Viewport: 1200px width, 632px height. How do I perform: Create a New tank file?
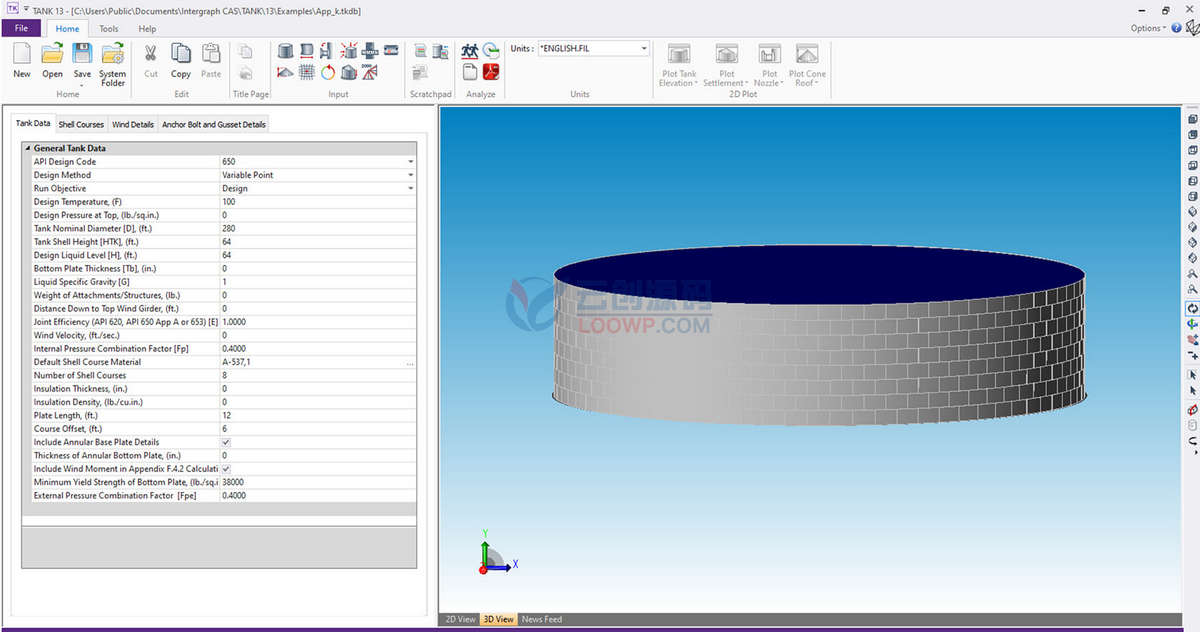coord(22,60)
